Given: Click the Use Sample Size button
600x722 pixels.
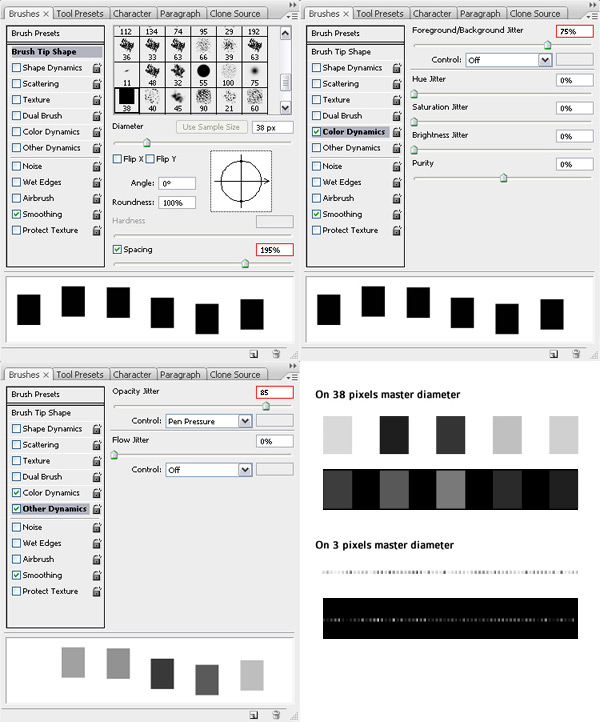Looking at the screenshot, I should coord(211,127).
